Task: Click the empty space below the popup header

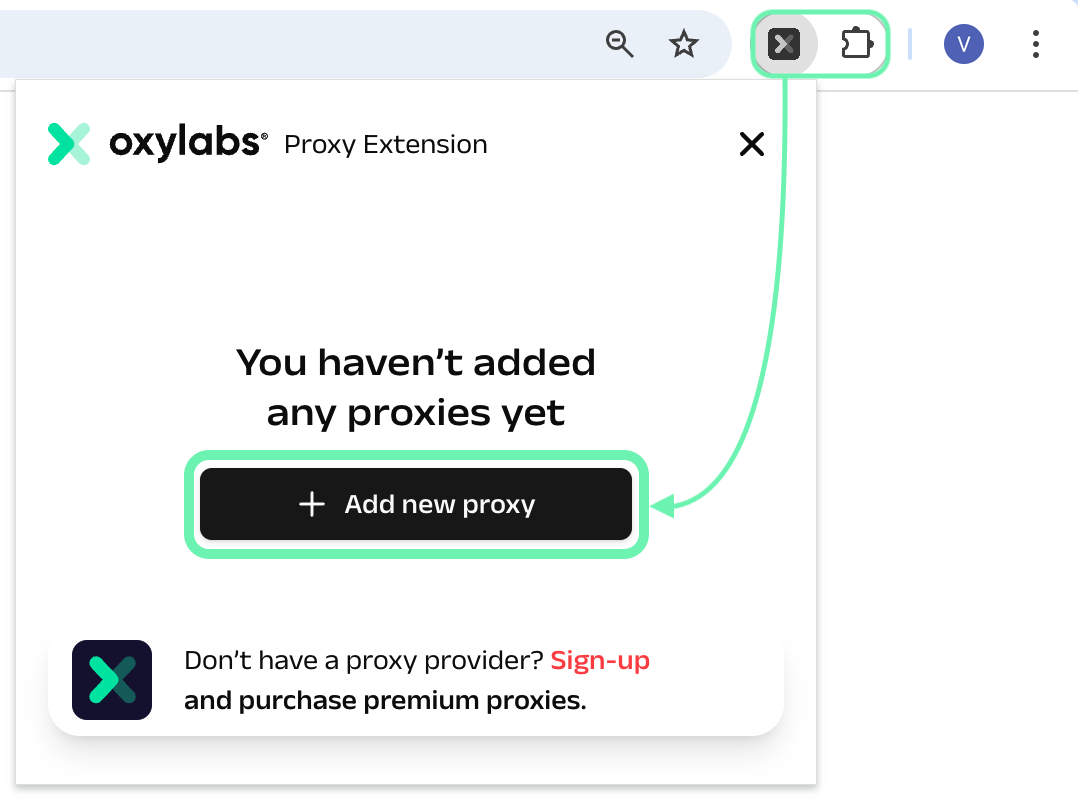Action: pos(416,250)
